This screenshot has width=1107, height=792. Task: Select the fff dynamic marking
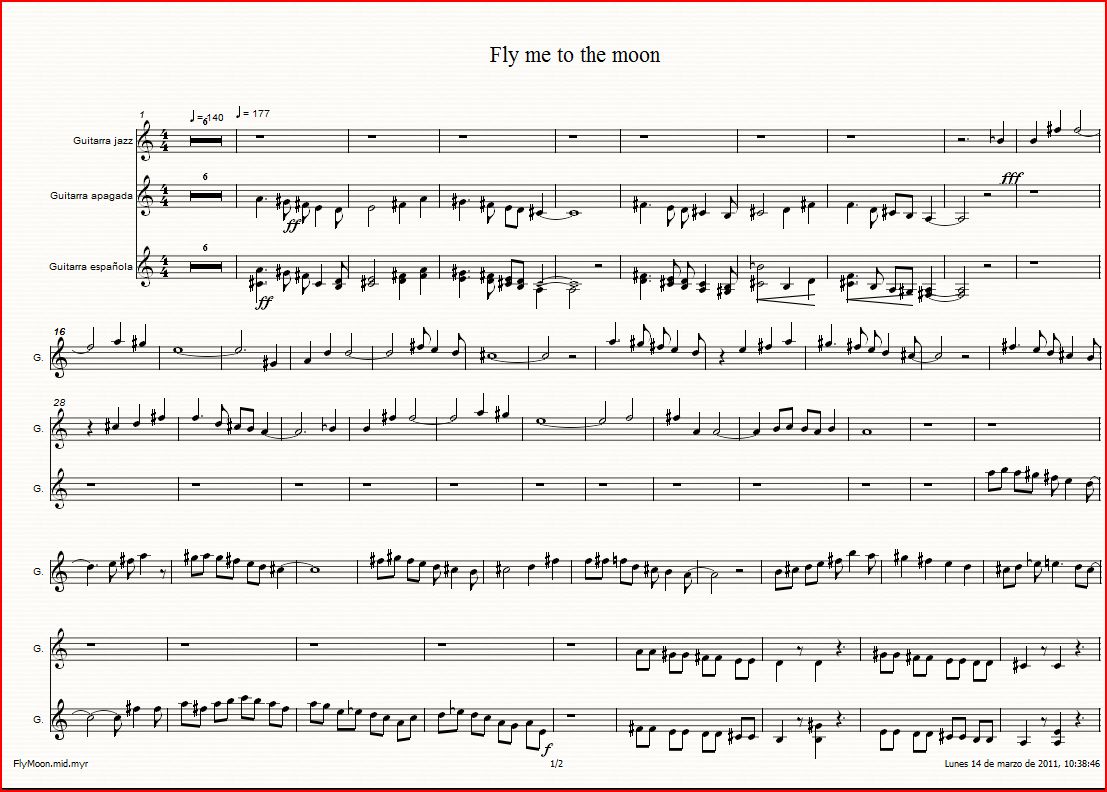(x=1011, y=178)
